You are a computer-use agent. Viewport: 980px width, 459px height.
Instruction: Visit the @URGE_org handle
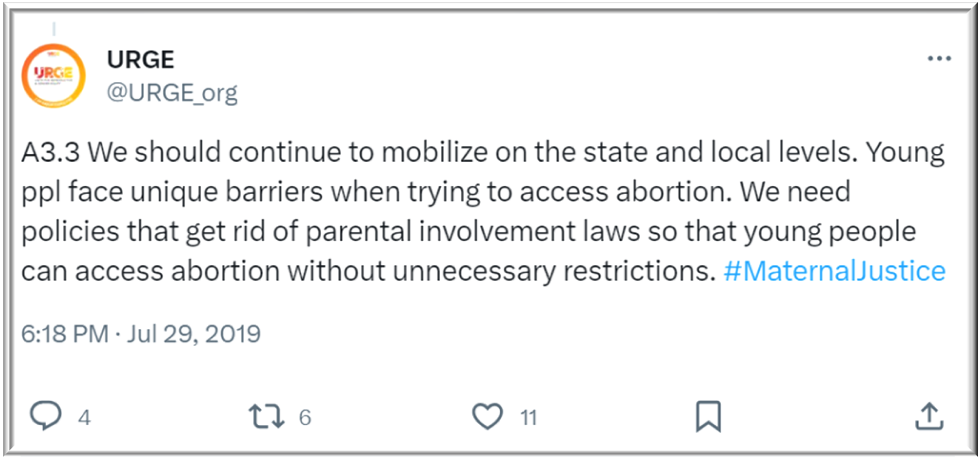tap(172, 93)
